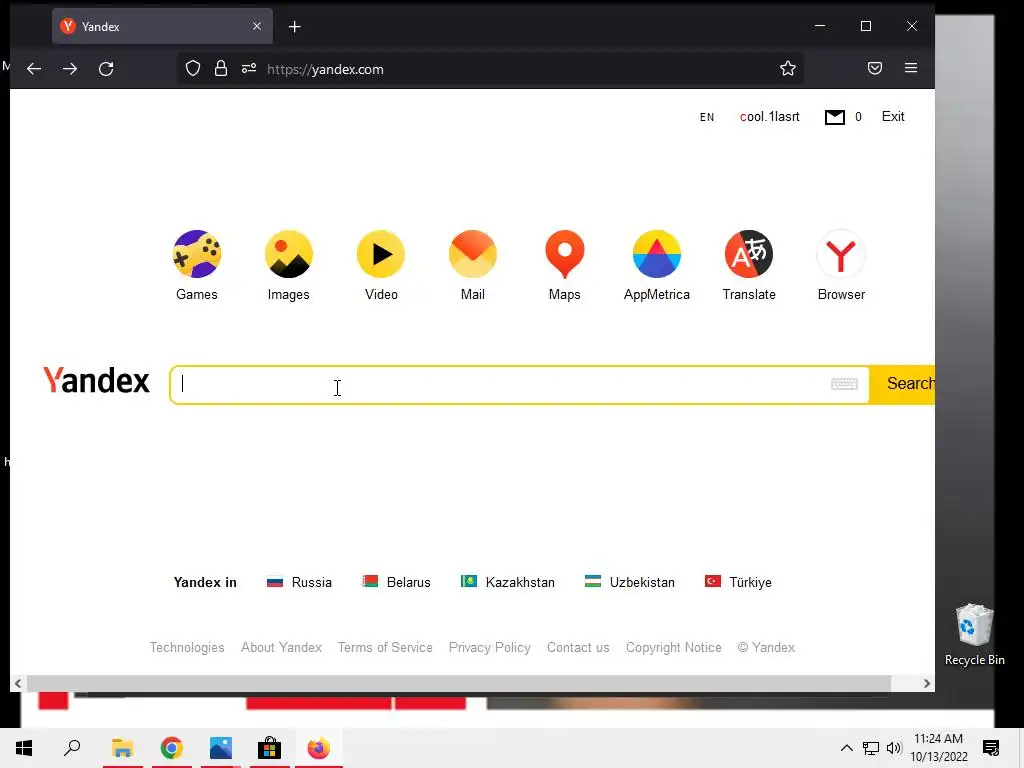Viewport: 1024px width, 768px height.
Task: Open Yandex Games icon
Action: 197,255
